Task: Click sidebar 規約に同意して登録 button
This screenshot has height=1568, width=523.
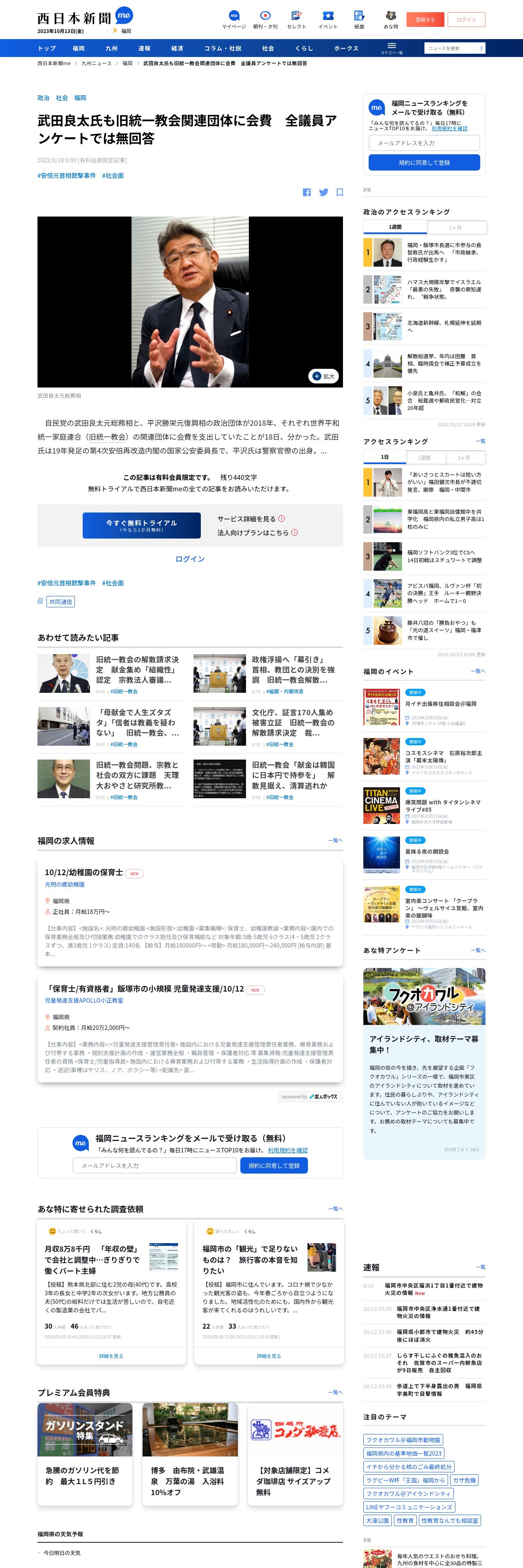Action: (x=424, y=162)
